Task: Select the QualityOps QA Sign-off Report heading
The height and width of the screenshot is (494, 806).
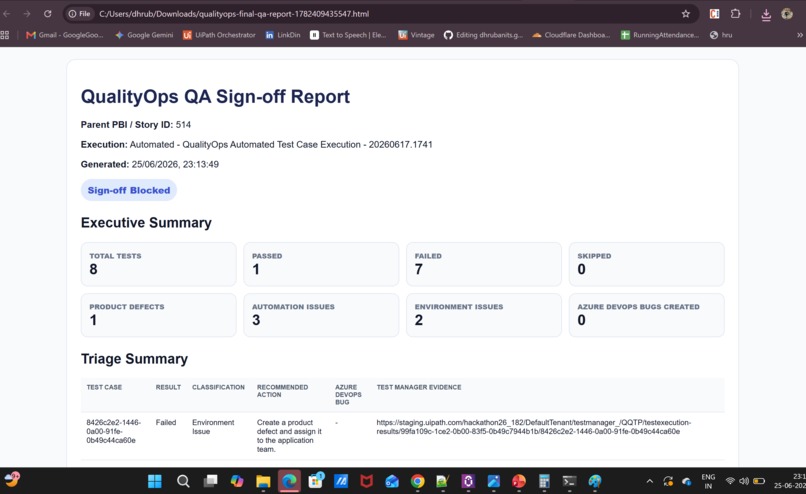Action: click(x=215, y=97)
